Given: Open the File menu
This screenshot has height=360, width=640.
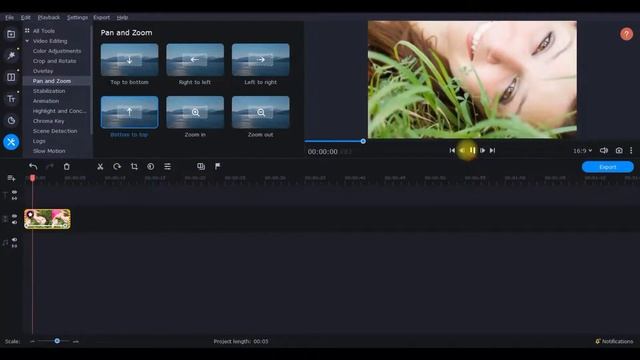Looking at the screenshot, I should [x=9, y=18].
